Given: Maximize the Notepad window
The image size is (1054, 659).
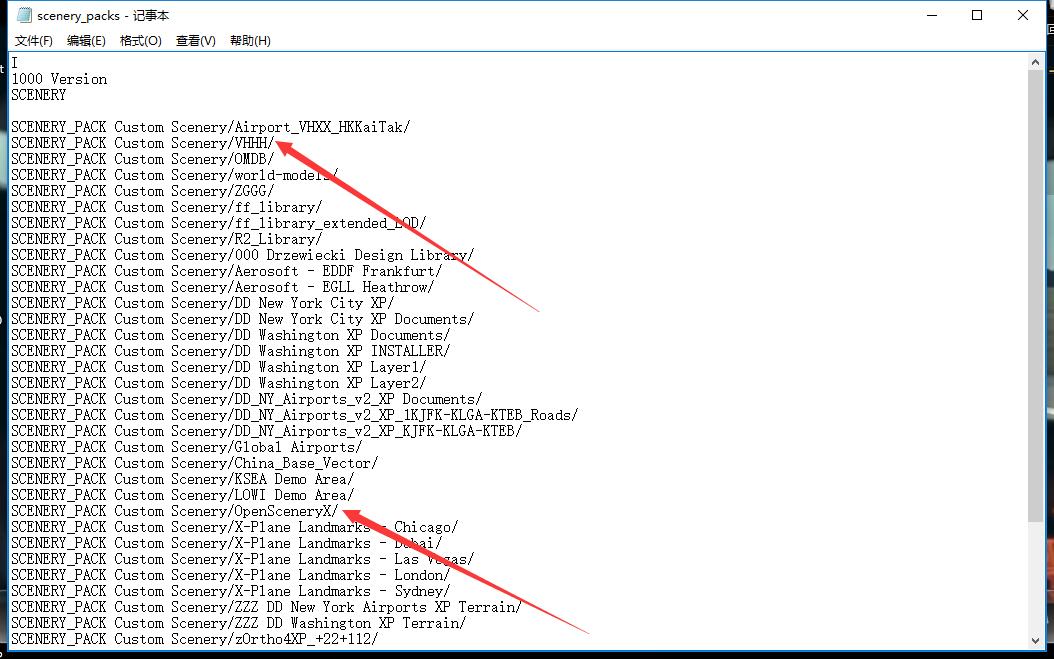Looking at the screenshot, I should (x=977, y=15).
